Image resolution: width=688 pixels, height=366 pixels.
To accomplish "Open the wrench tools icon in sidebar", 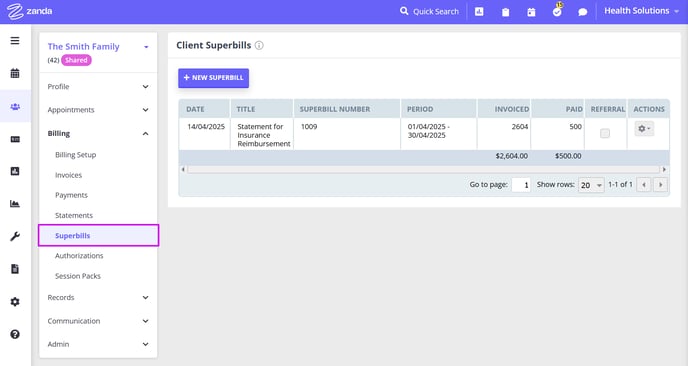I will pyautogui.click(x=15, y=237).
